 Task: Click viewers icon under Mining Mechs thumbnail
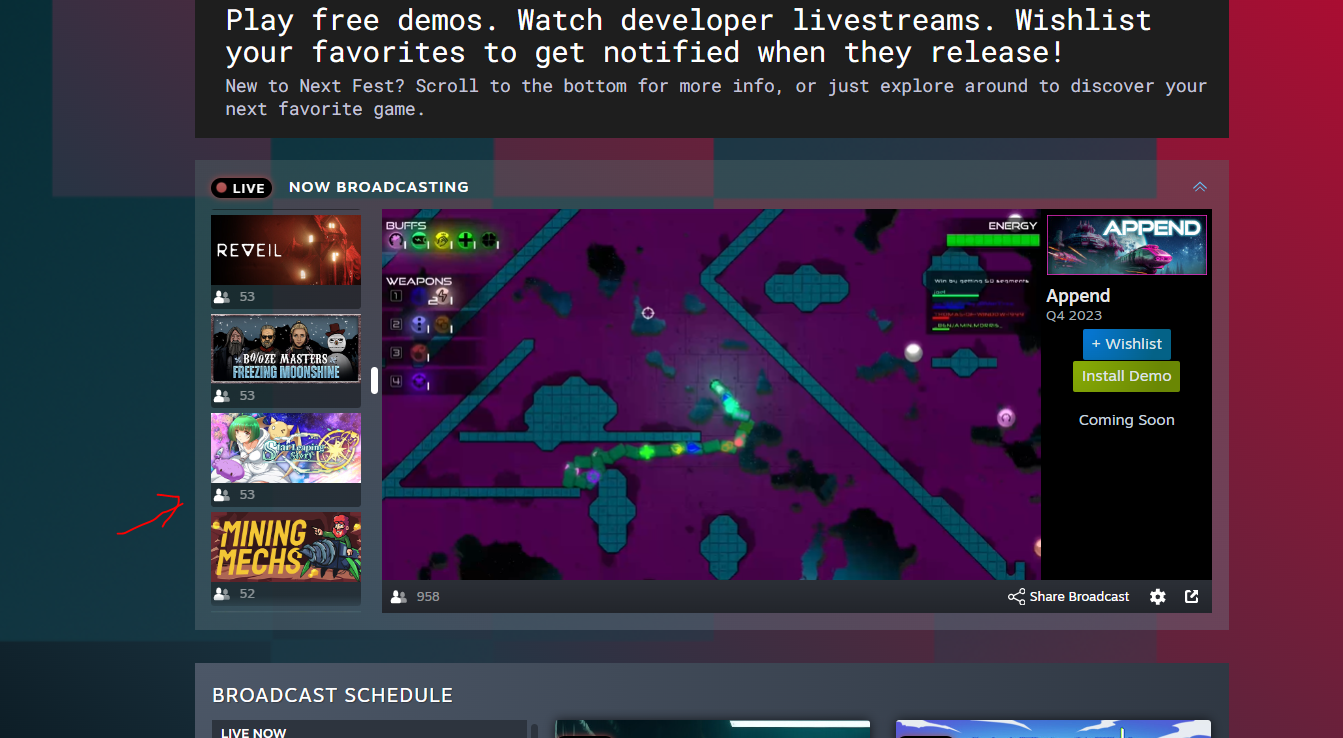coord(222,594)
